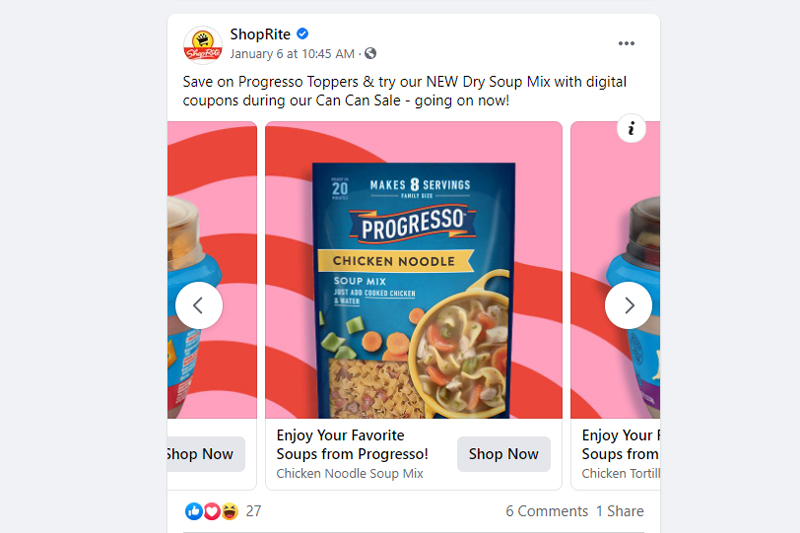The width and height of the screenshot is (800, 533).
Task: Click the partially visible Shop Now button on left card
Action: [x=206, y=454]
